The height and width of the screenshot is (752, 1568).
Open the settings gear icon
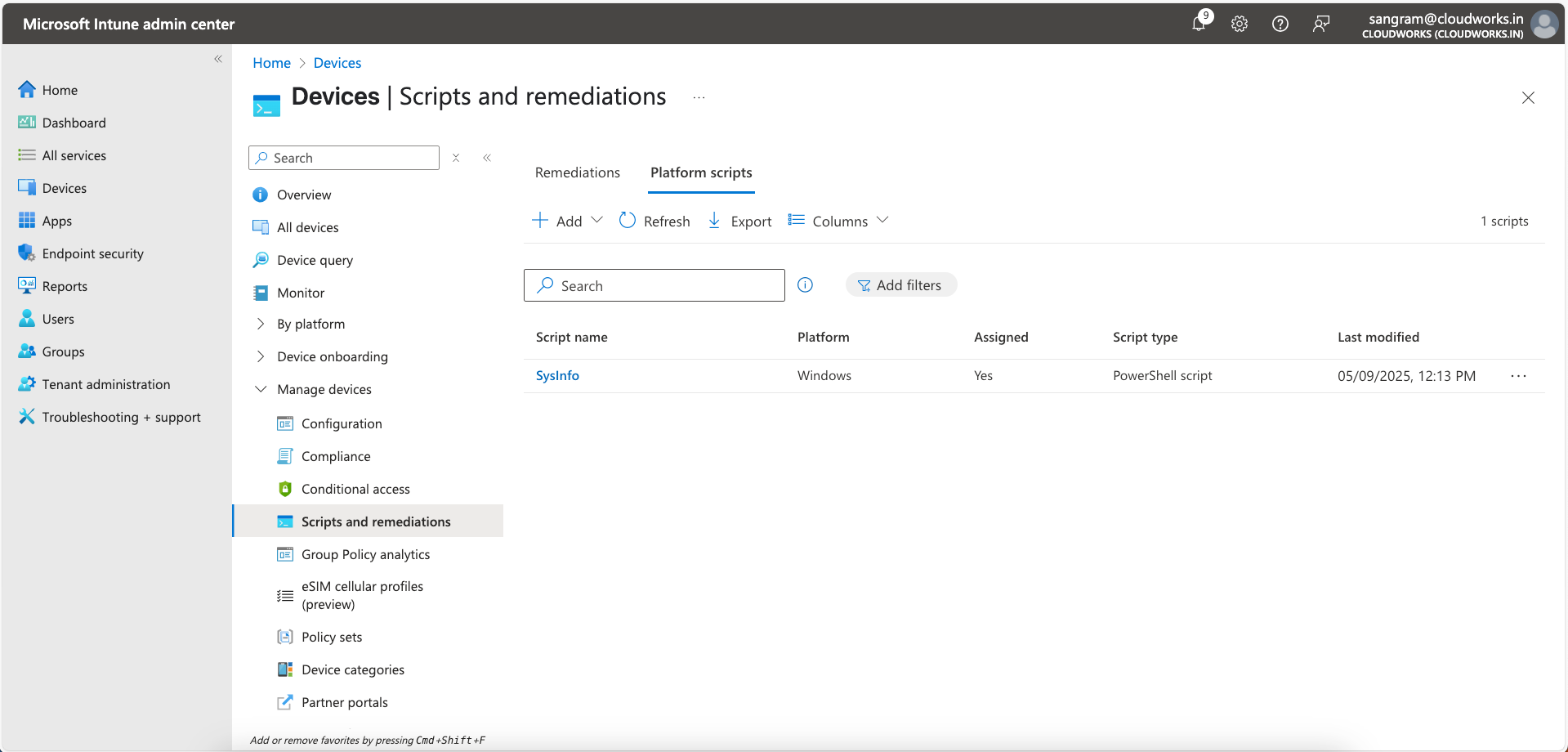click(1240, 24)
